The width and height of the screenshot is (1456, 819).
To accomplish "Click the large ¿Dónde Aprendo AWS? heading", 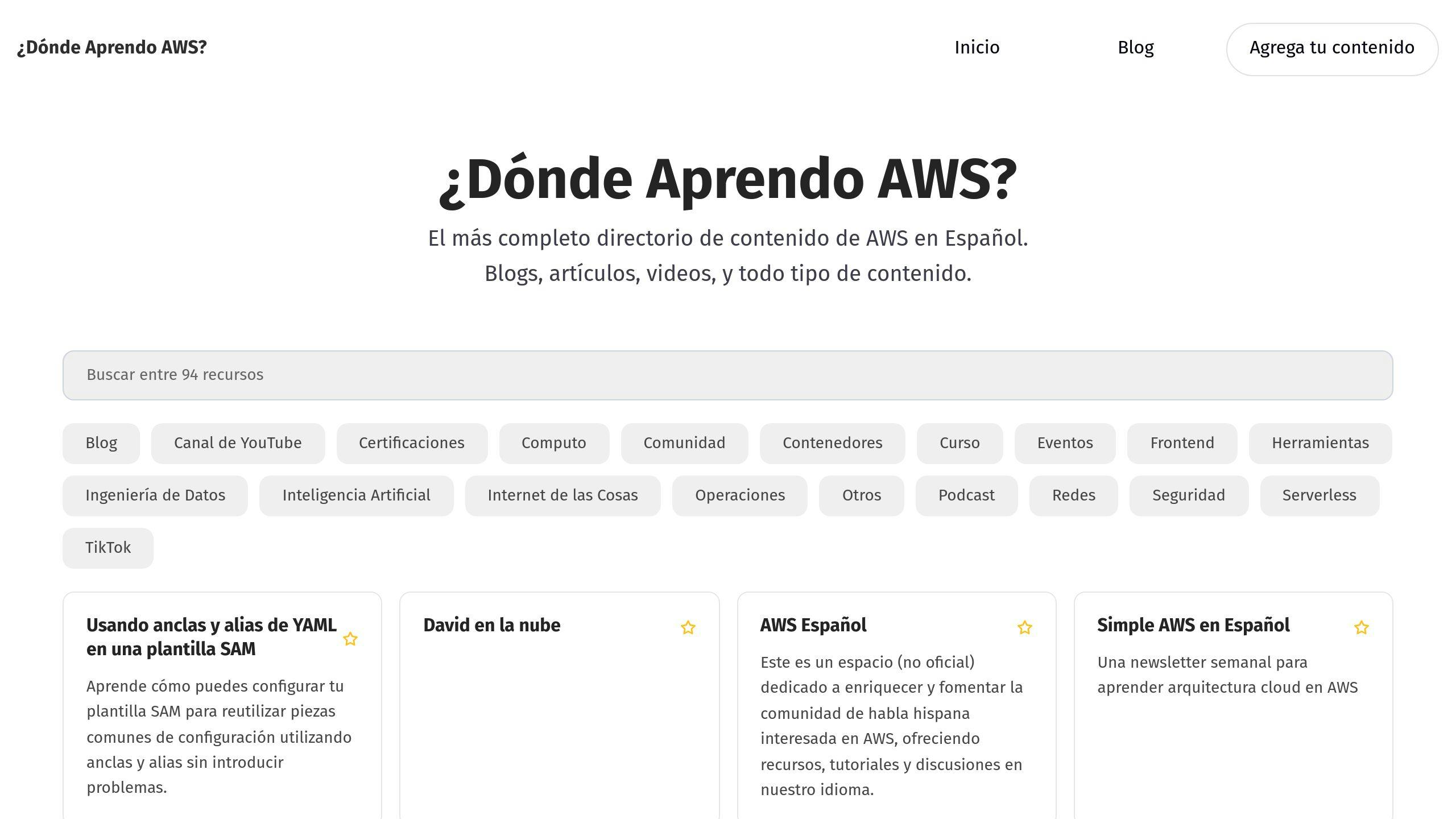I will [x=727, y=180].
